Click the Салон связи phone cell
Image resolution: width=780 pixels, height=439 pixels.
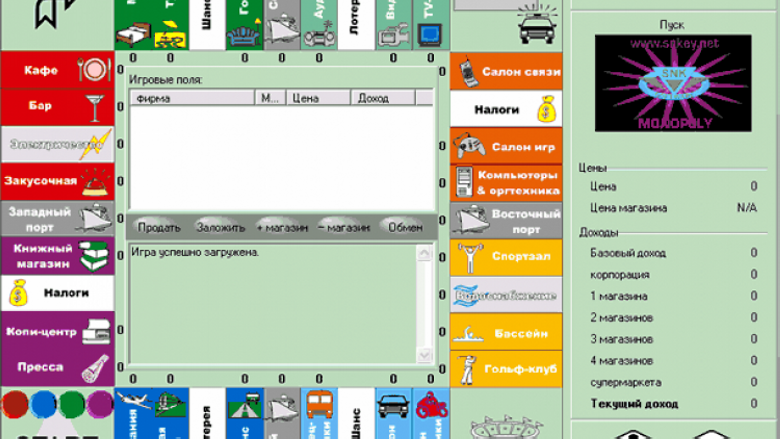(506, 72)
